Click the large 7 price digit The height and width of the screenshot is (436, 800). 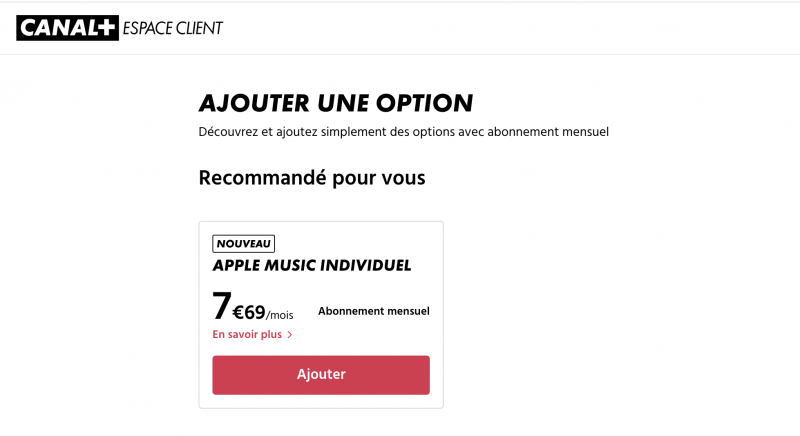(221, 306)
